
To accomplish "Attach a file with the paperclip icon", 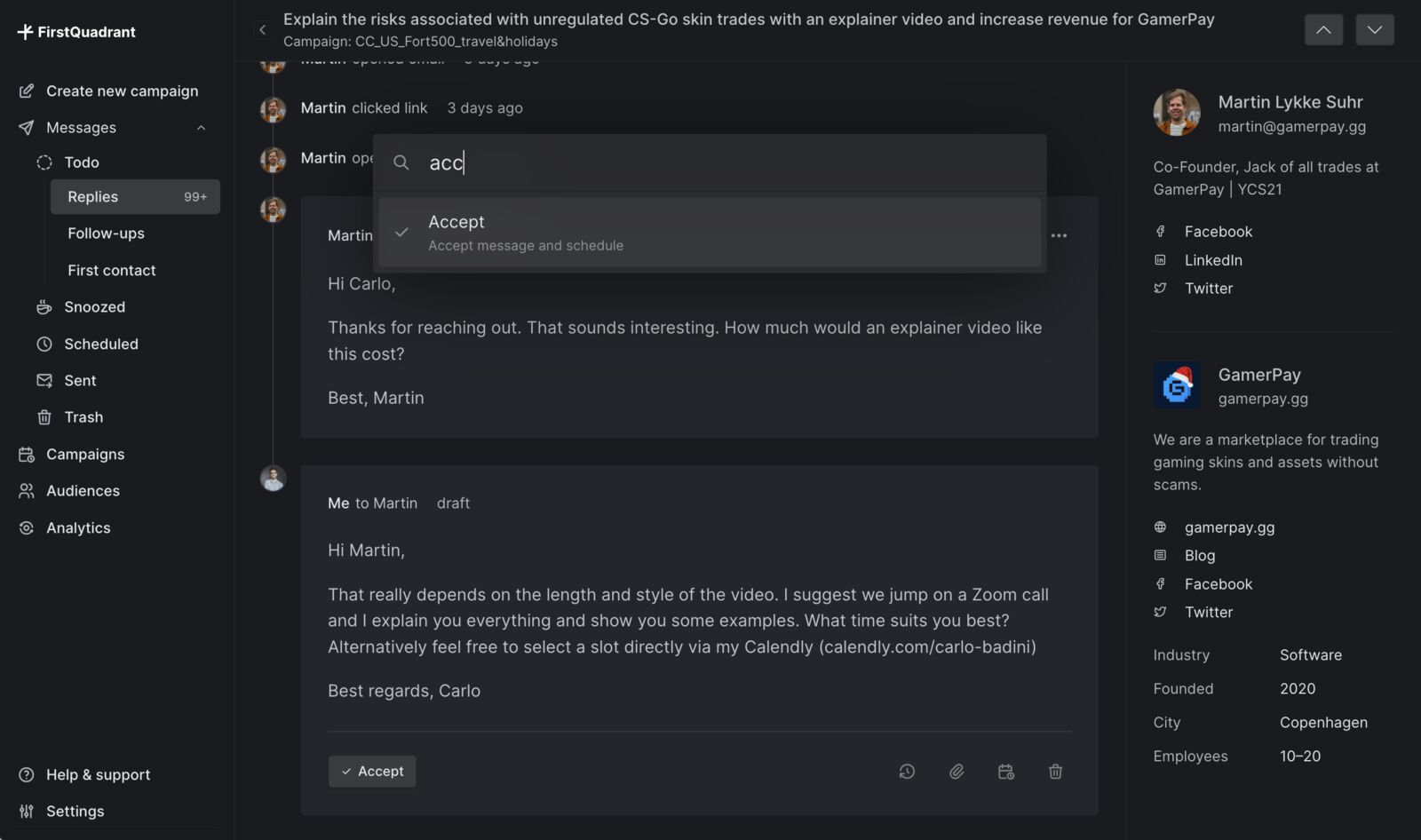I will 957,772.
